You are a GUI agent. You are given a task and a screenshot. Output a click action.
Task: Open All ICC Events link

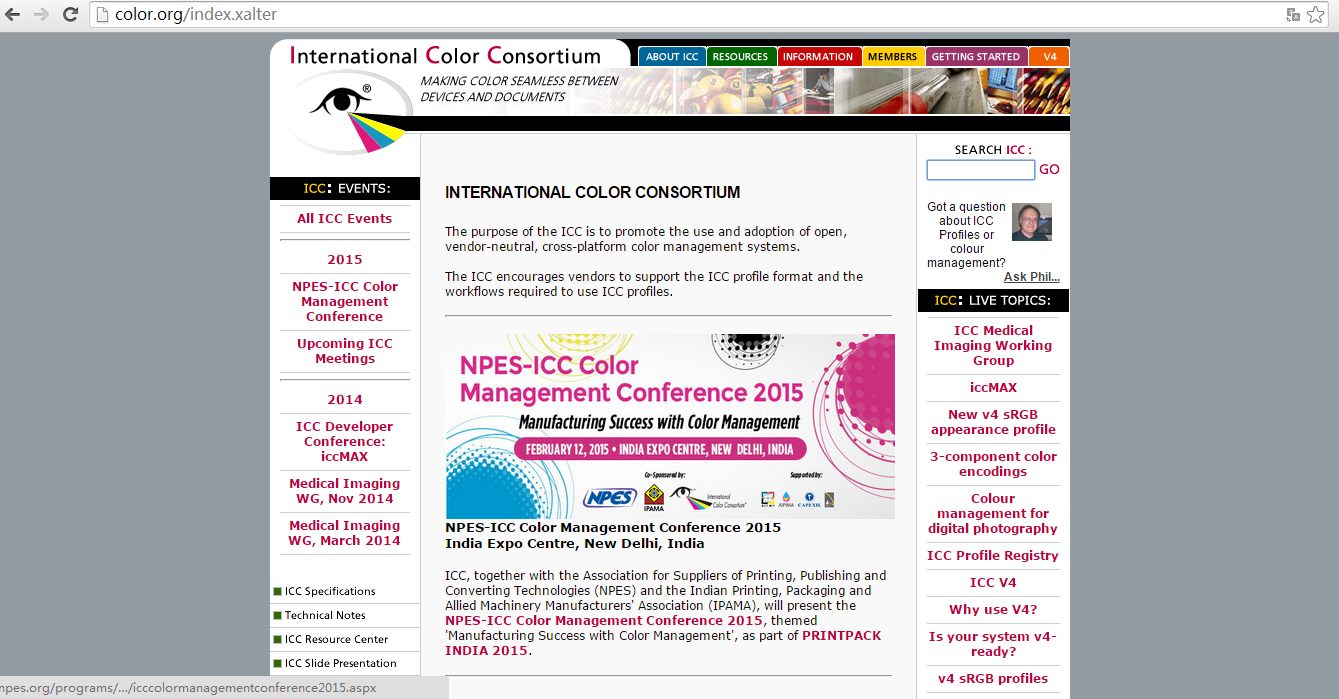tap(344, 219)
